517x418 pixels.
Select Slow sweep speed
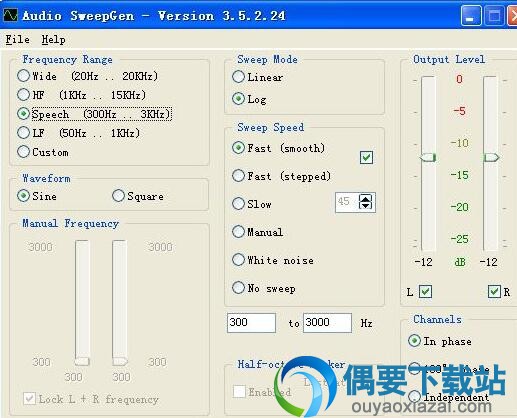click(252, 204)
